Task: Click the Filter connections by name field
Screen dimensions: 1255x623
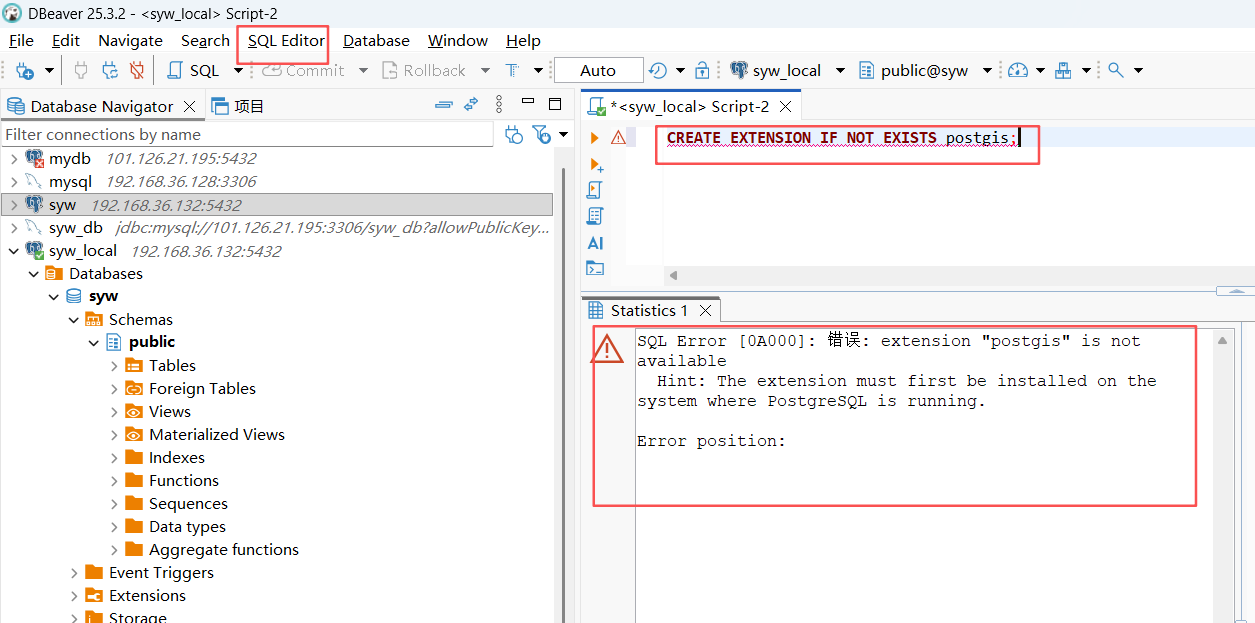Action: [247, 134]
